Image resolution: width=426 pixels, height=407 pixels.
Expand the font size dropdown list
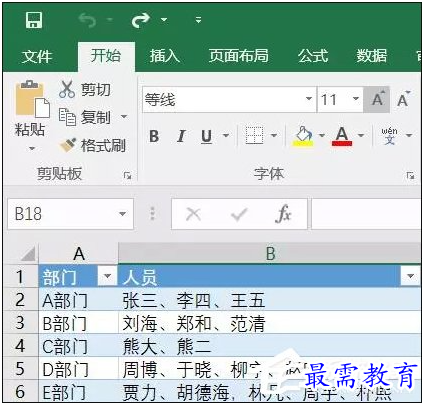pos(356,99)
